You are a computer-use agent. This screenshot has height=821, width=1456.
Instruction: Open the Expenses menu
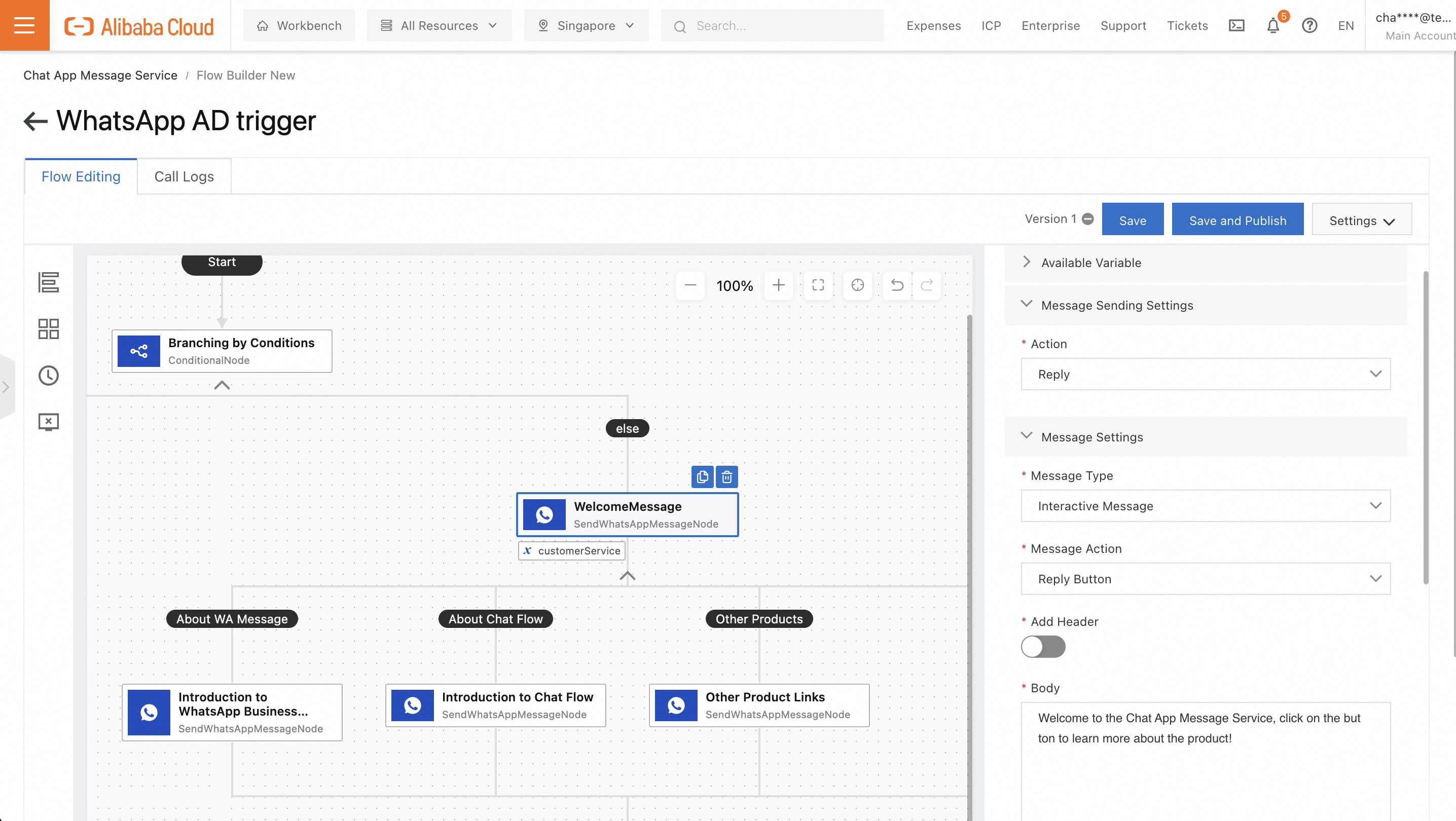click(x=933, y=25)
